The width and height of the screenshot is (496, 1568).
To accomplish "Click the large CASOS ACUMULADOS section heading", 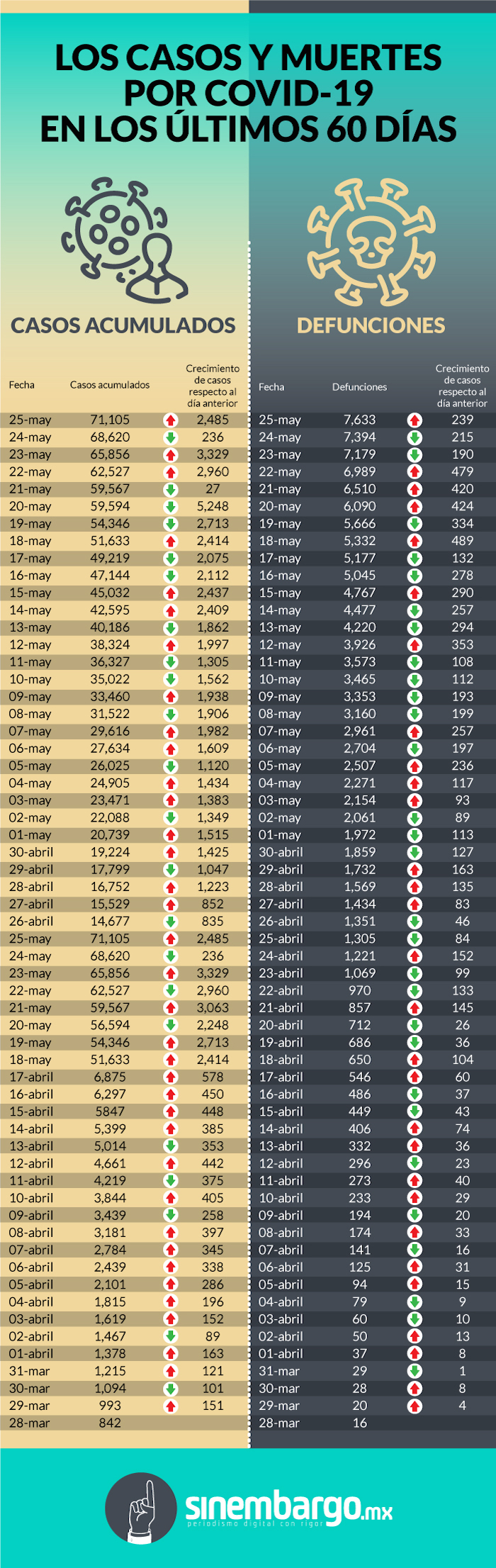I will (123, 325).
